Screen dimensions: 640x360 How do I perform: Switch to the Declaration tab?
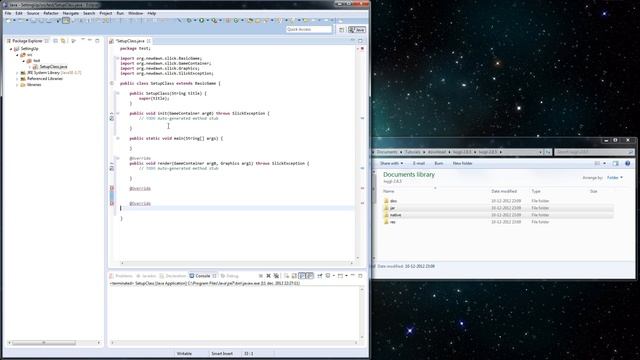click(x=173, y=276)
